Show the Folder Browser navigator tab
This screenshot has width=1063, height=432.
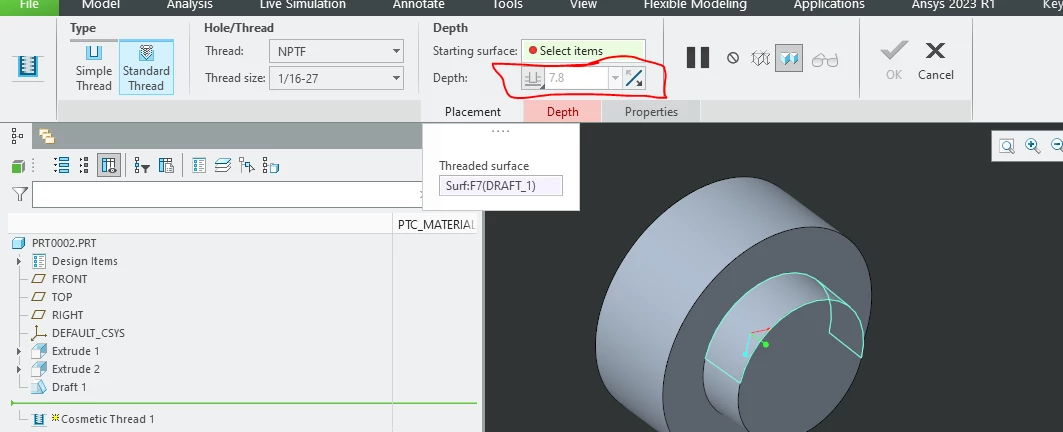[x=46, y=136]
